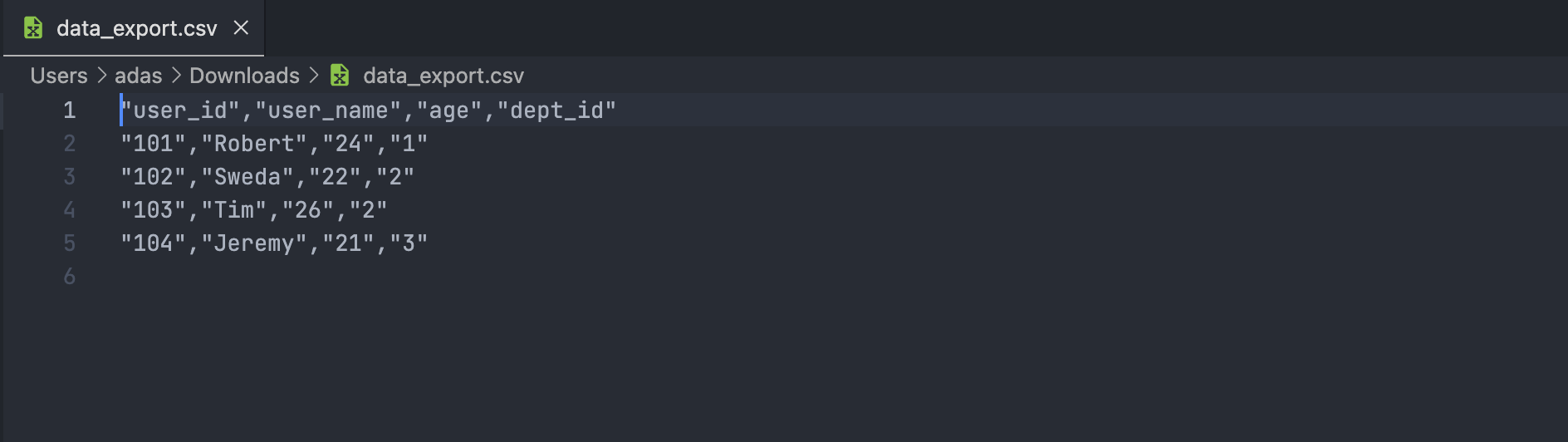Screen dimensions: 1568x442
Task: Click on the Jeremy row text
Action: coord(274,243)
